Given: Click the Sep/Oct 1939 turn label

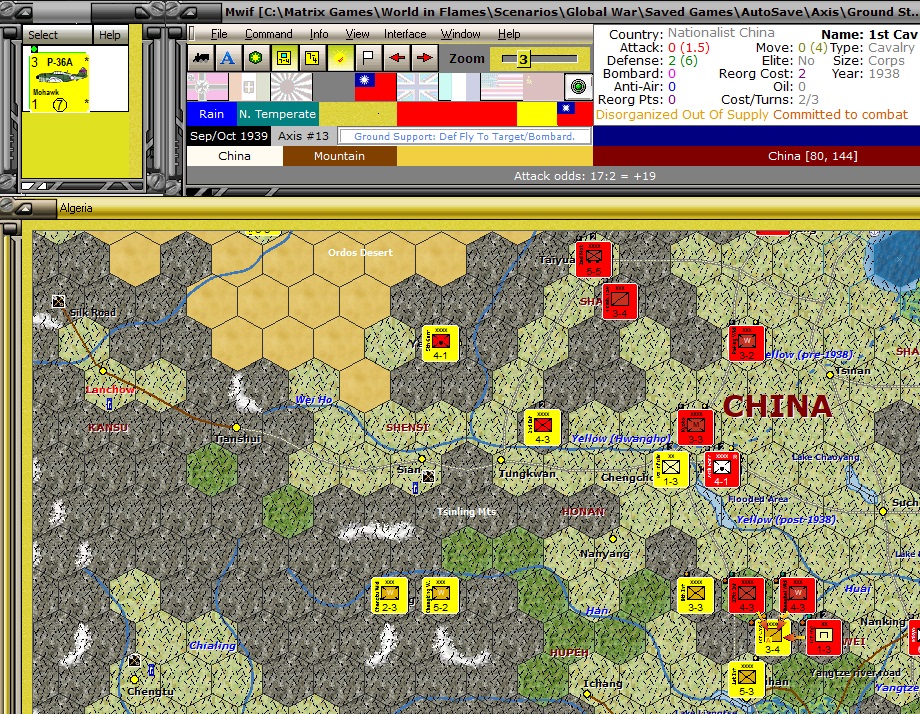Looking at the screenshot, I should pyautogui.click(x=229, y=136).
